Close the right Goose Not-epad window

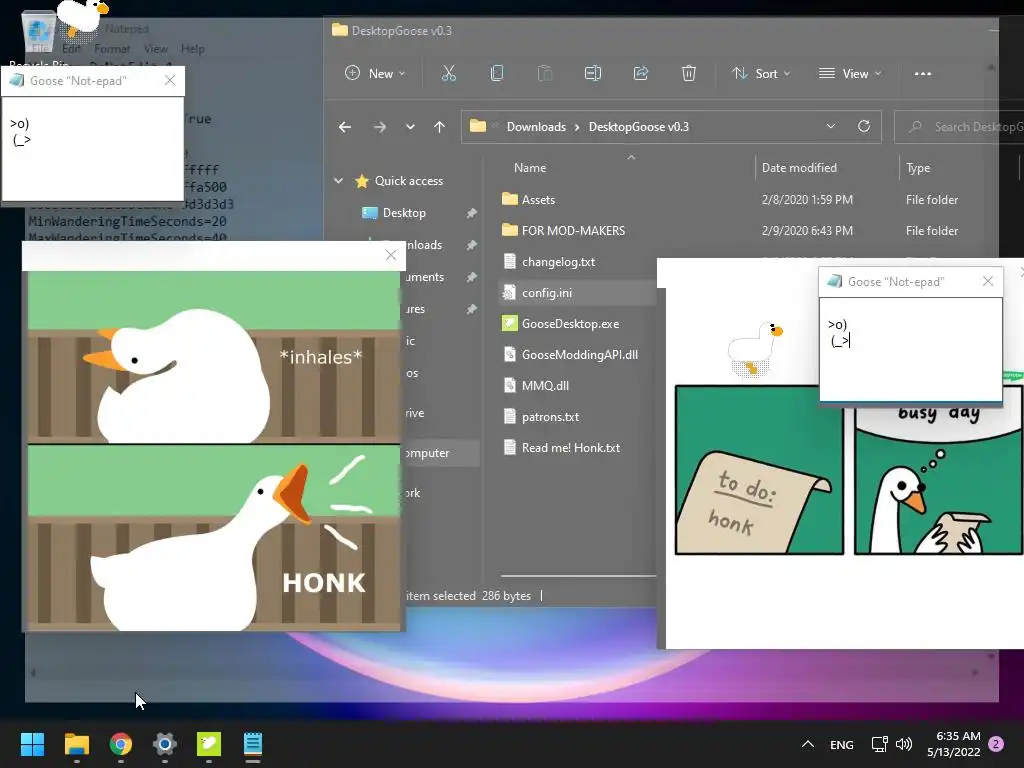click(x=987, y=281)
